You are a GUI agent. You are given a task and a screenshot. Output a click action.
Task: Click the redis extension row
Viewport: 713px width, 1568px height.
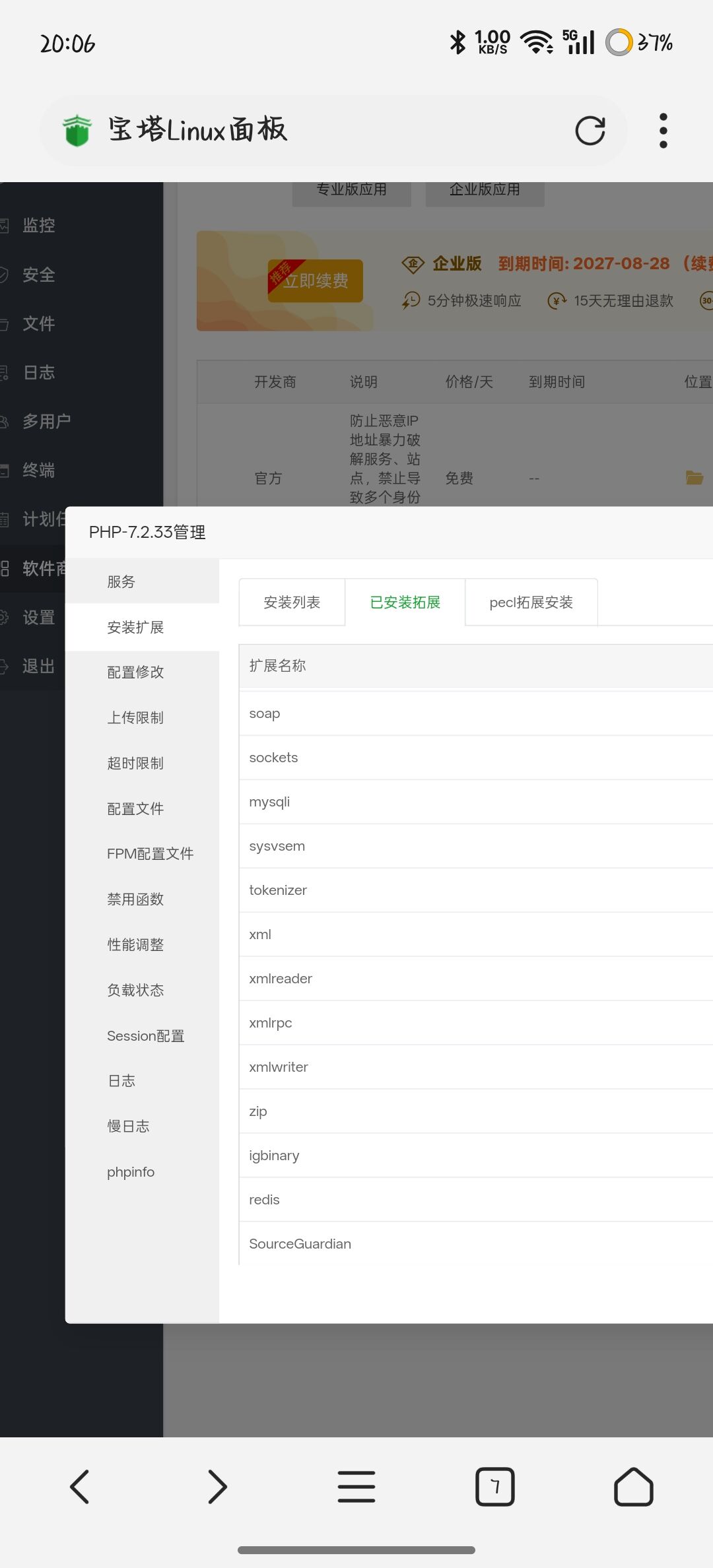pos(476,1200)
